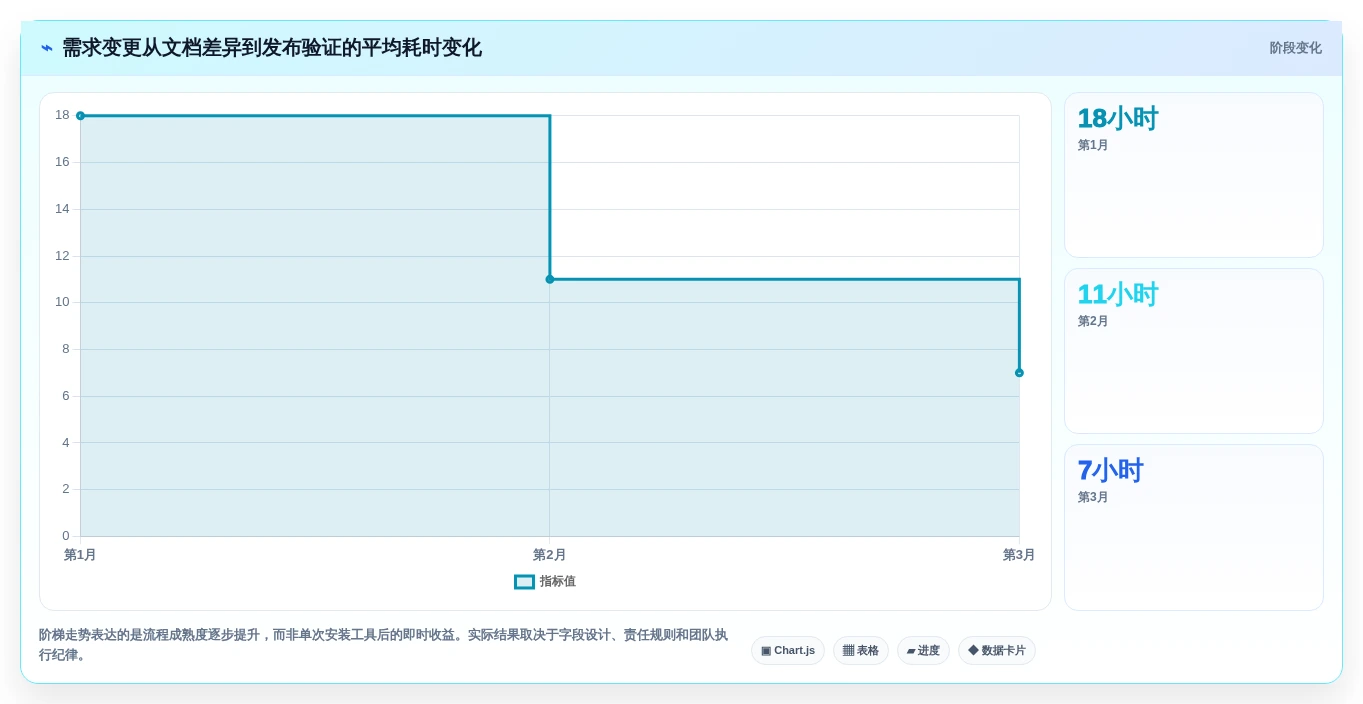Click the 第3月 x-axis label
Screen dimensions: 1363x704
[x=1019, y=555]
